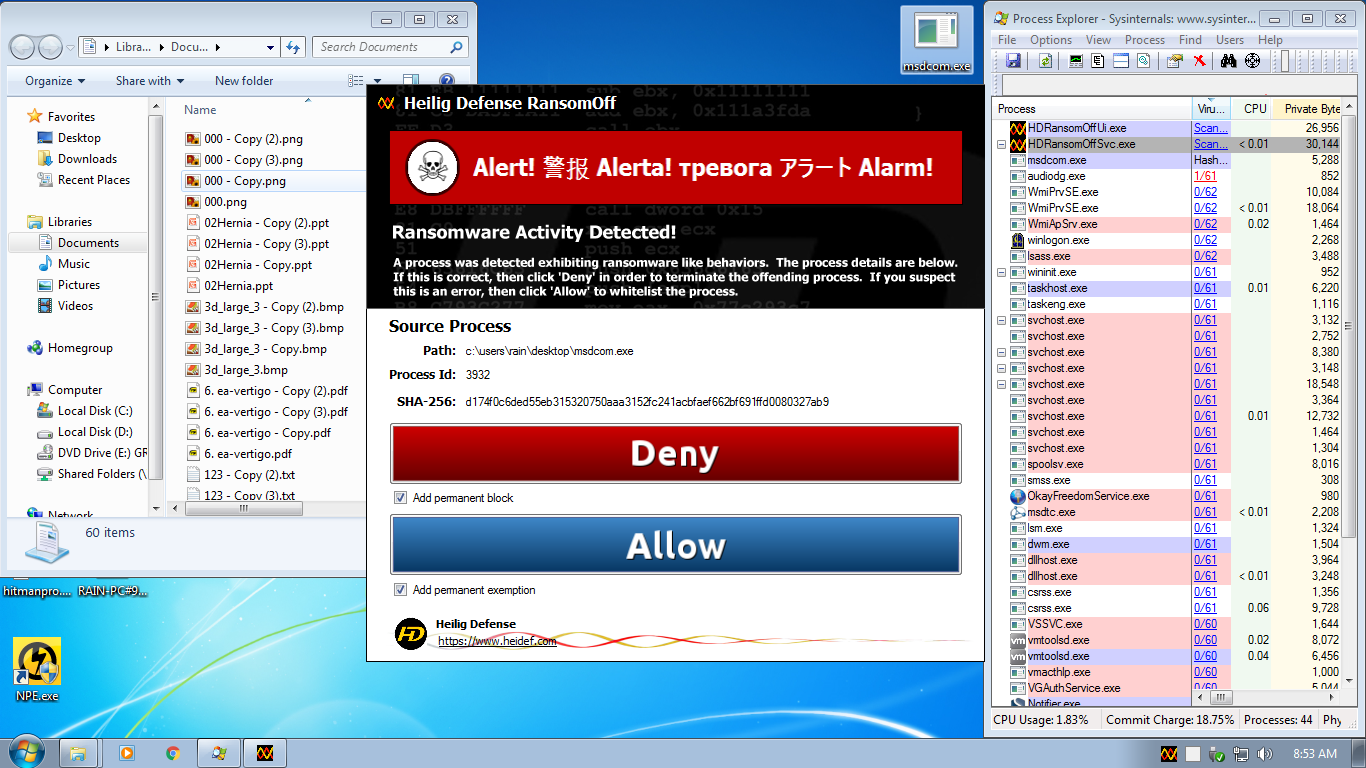
Task: Select the winlogon.exe process row
Action: pyautogui.click(x=1168, y=240)
